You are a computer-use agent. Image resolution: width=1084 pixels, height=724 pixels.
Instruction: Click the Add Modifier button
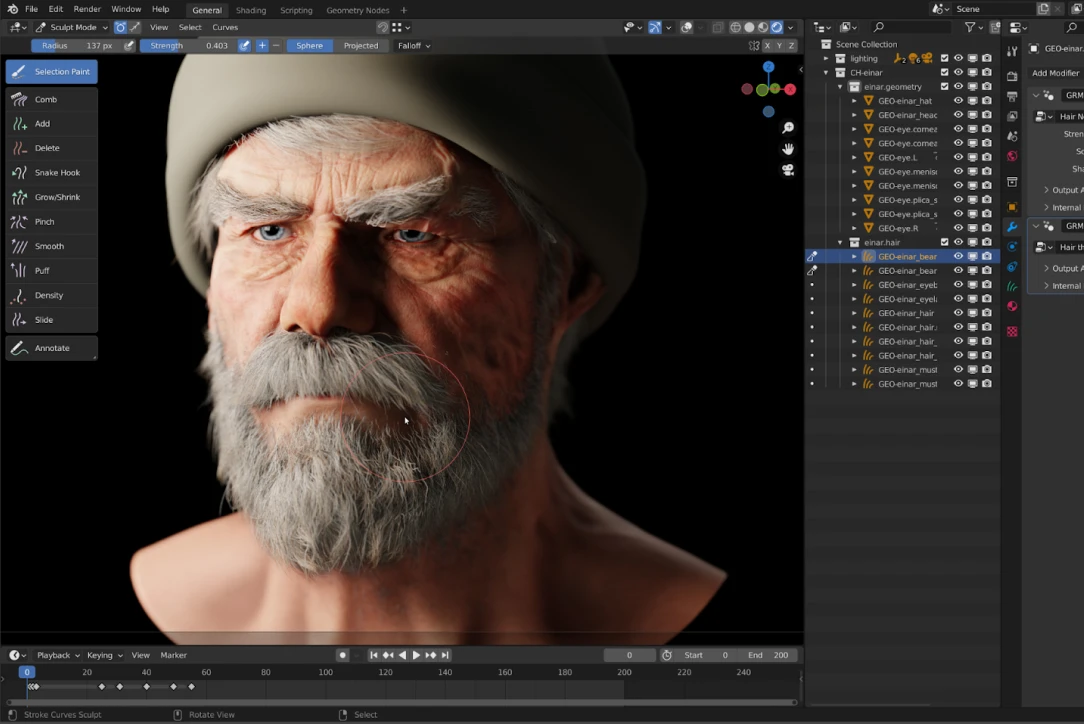click(1055, 73)
